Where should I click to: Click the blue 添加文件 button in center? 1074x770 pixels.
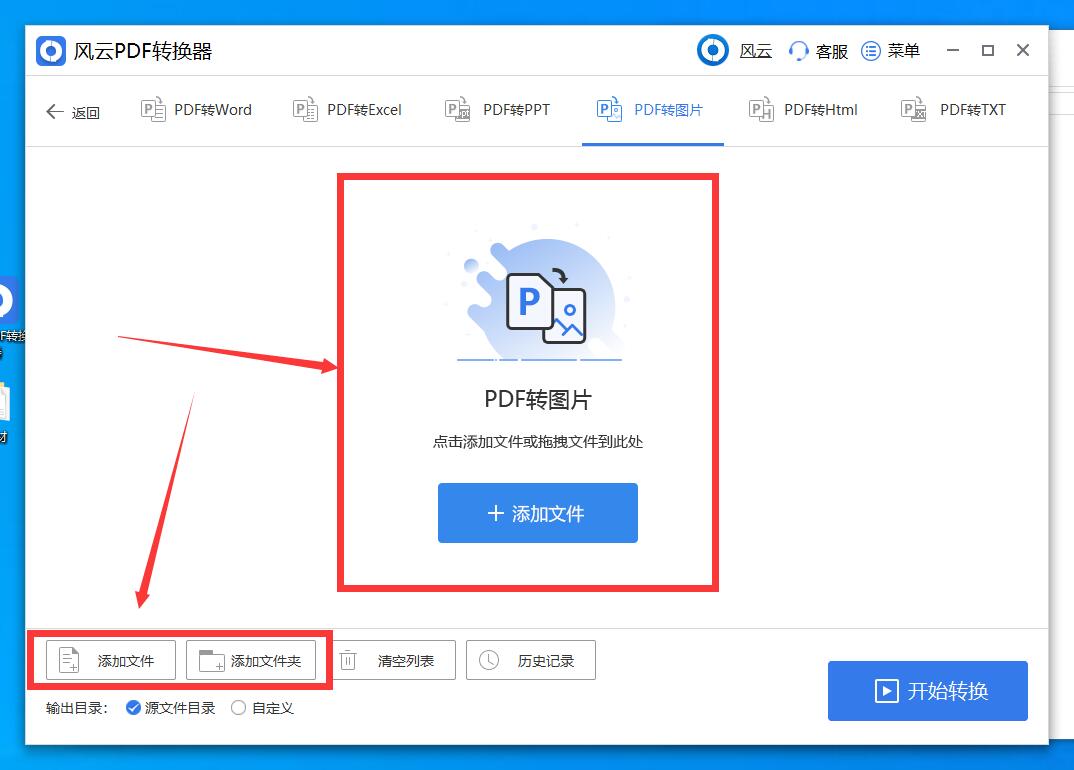click(537, 513)
